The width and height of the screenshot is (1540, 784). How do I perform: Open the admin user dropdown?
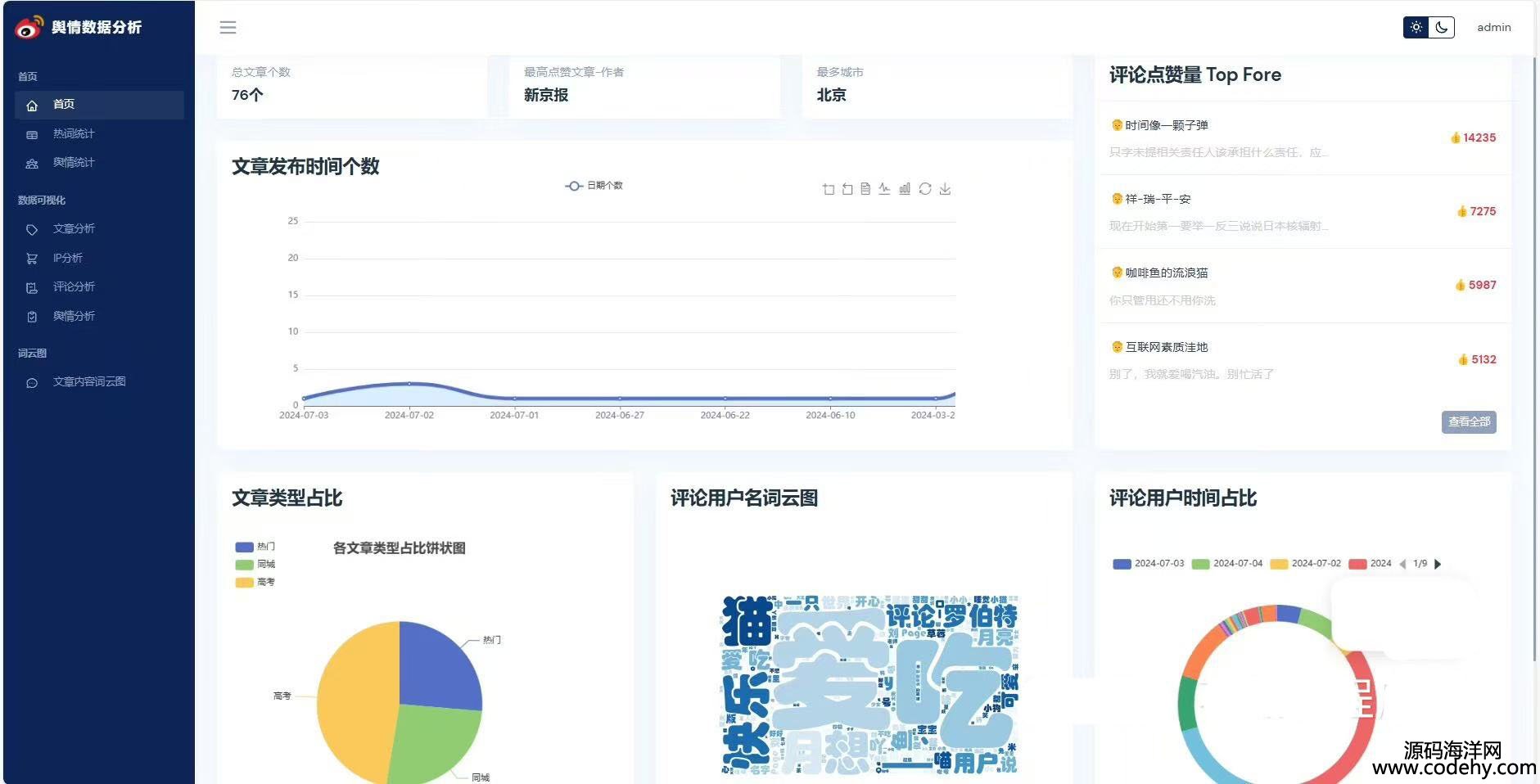1493,27
